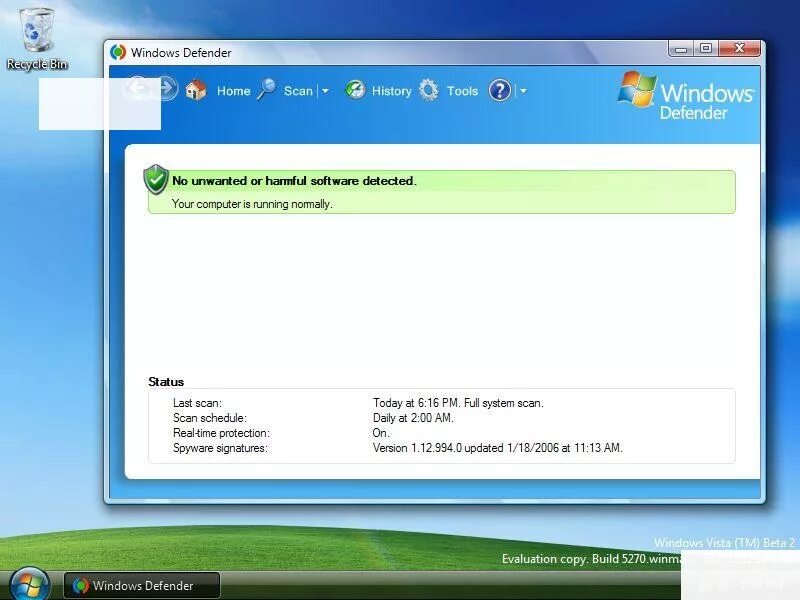Click the Windows Defender title bar icon

click(x=118, y=52)
